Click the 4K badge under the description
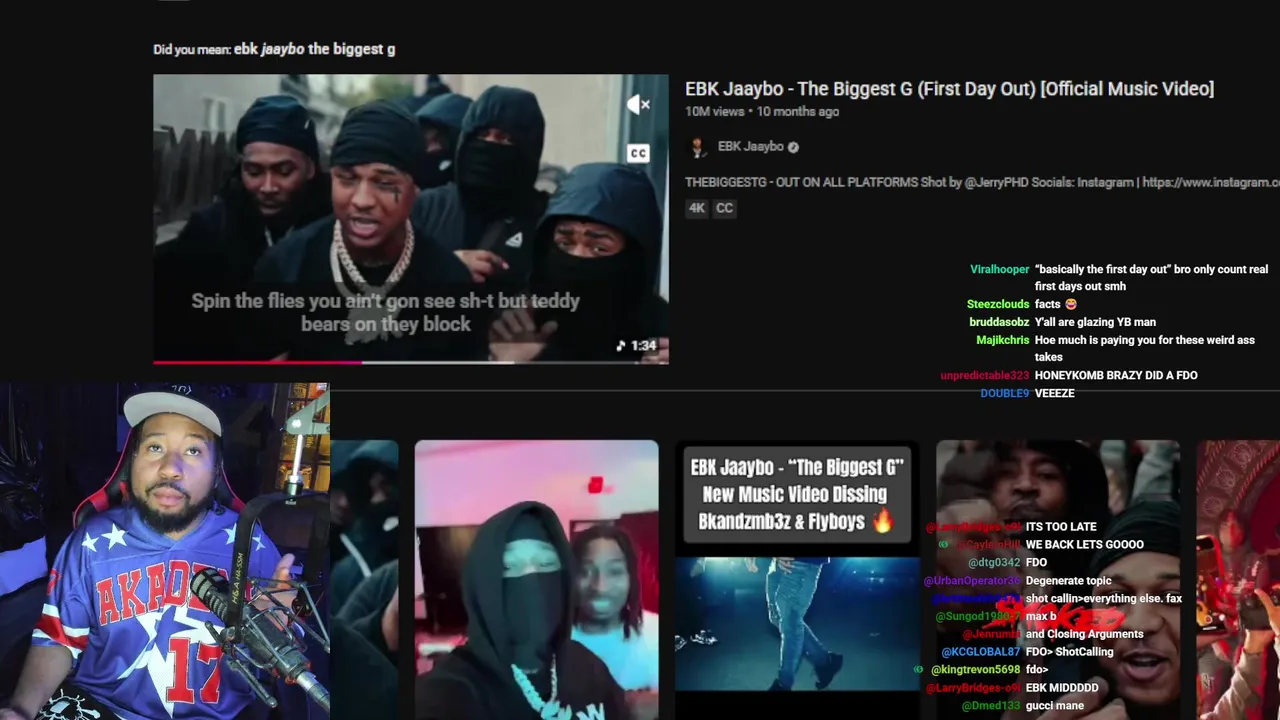The image size is (1280, 720). coord(696,208)
